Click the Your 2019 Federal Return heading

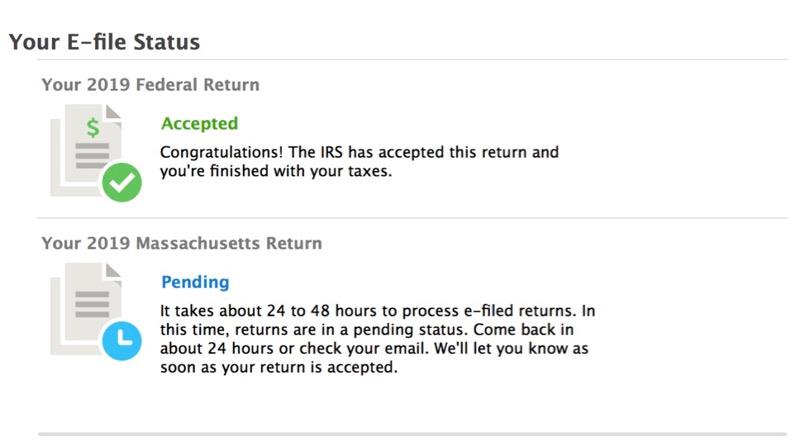151,85
